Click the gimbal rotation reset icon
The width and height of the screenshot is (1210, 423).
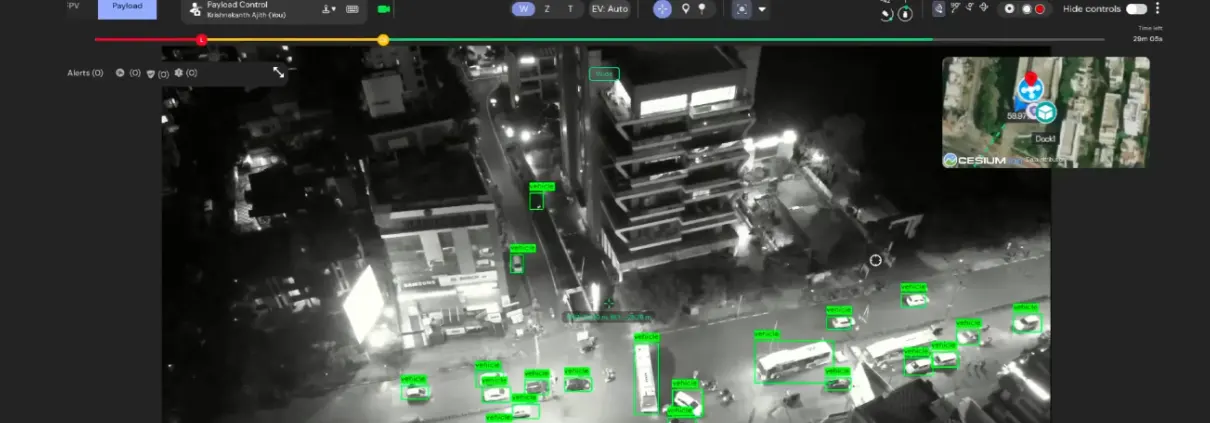click(886, 13)
